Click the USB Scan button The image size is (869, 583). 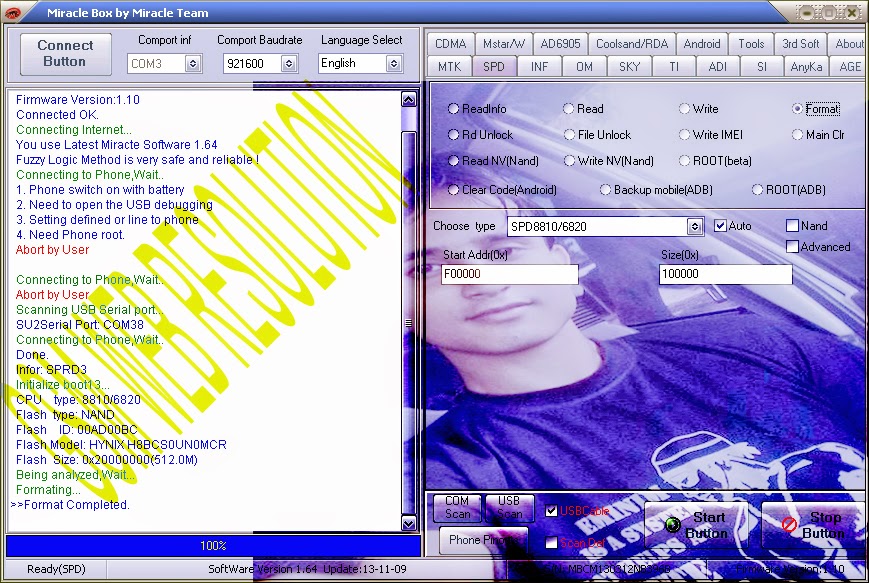click(509, 508)
